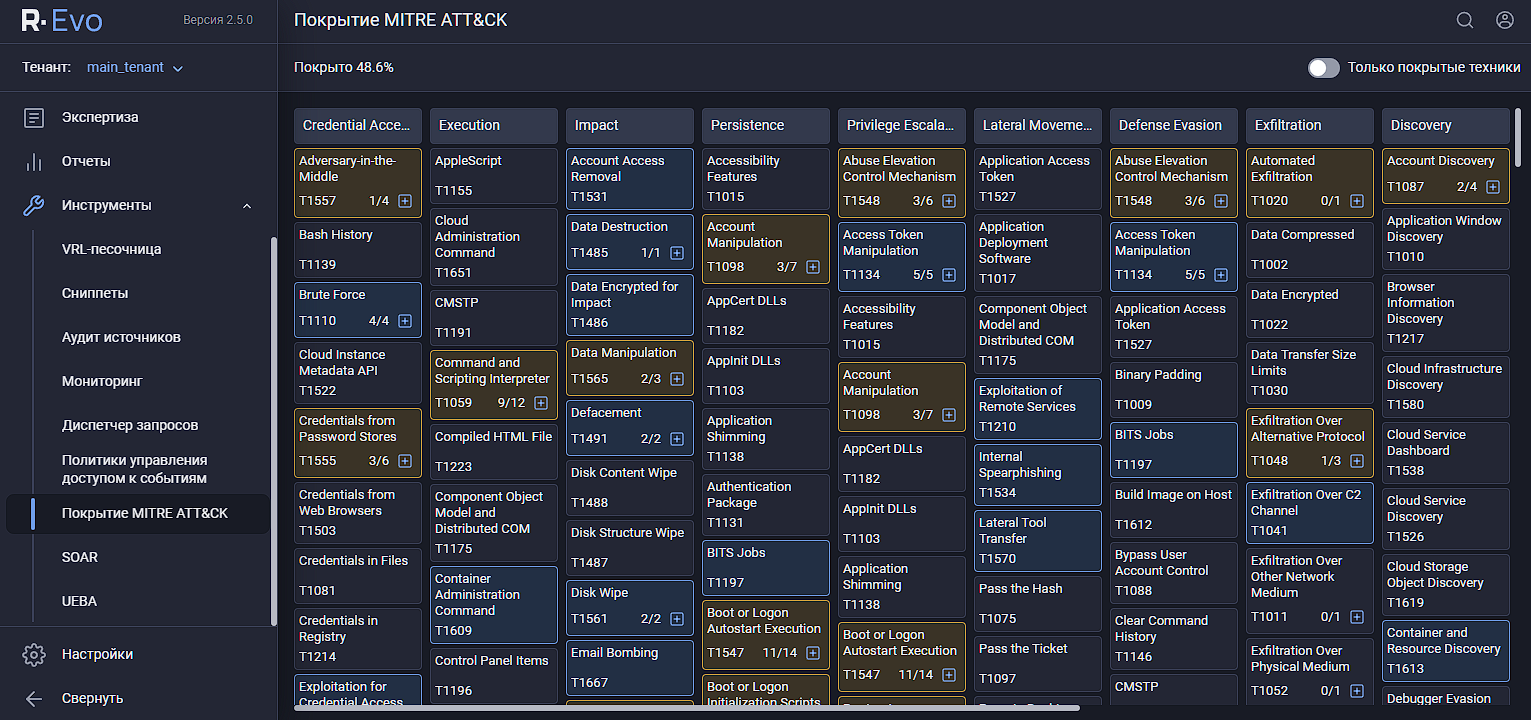Open the BITS Jobs T1197 Persistence card
This screenshot has height=720, width=1531.
(765, 567)
